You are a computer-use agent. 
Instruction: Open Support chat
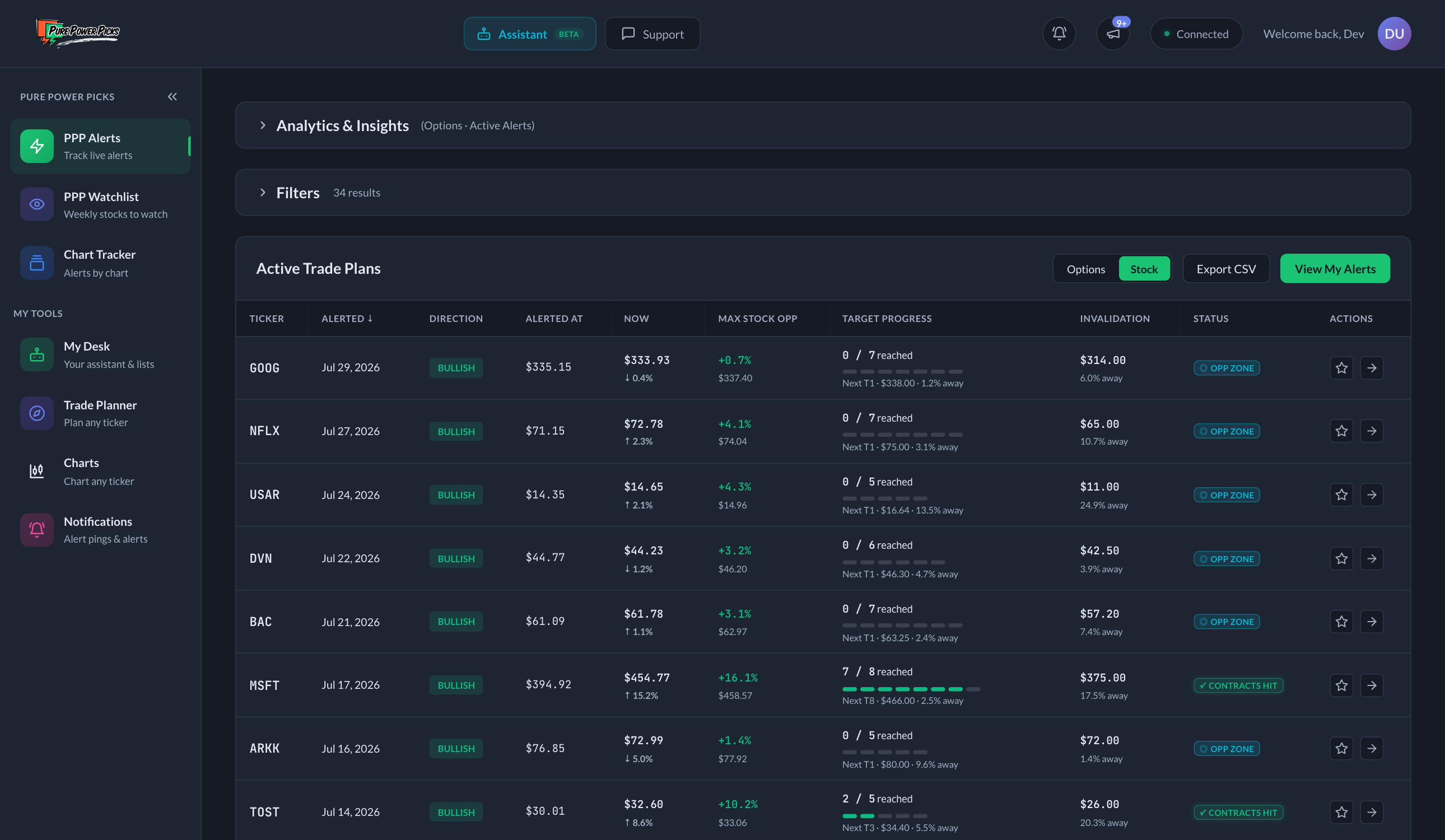pyautogui.click(x=652, y=34)
